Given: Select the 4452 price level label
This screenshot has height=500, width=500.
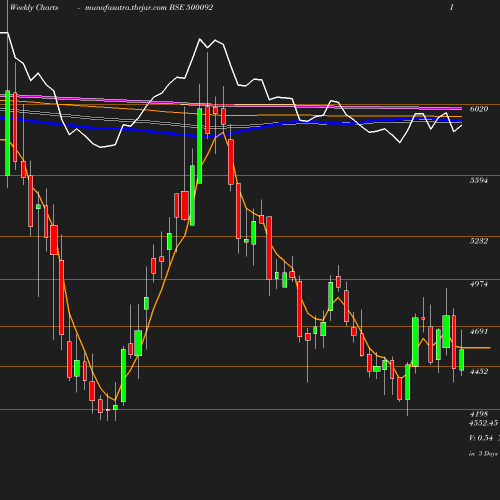Looking at the screenshot, I should click(x=479, y=371).
